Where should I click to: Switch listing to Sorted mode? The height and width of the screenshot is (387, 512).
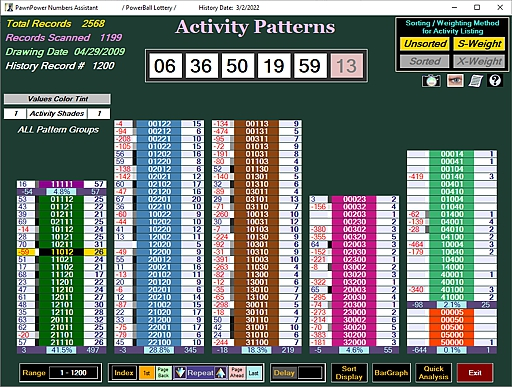point(425,61)
